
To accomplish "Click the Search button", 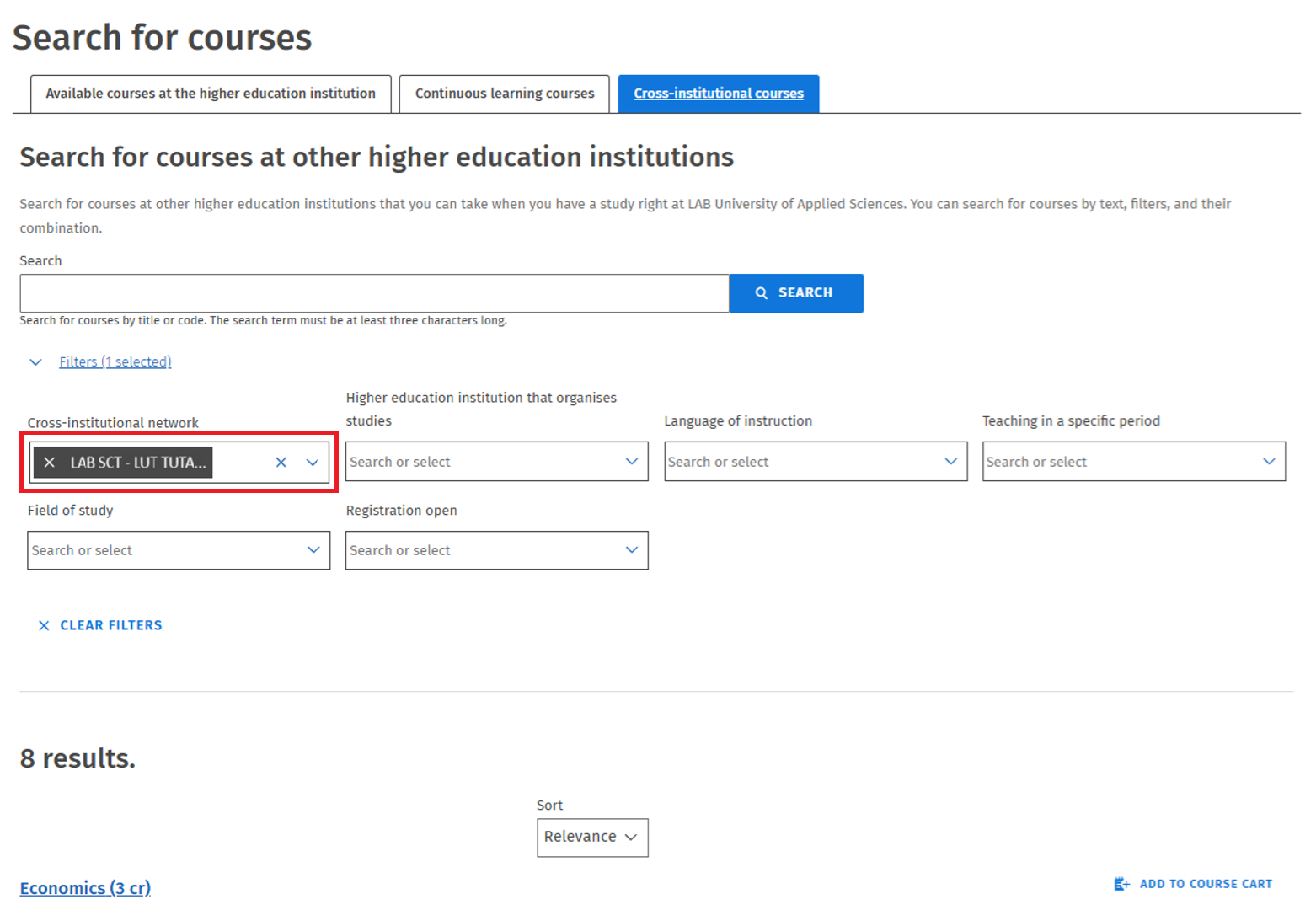I will click(796, 293).
